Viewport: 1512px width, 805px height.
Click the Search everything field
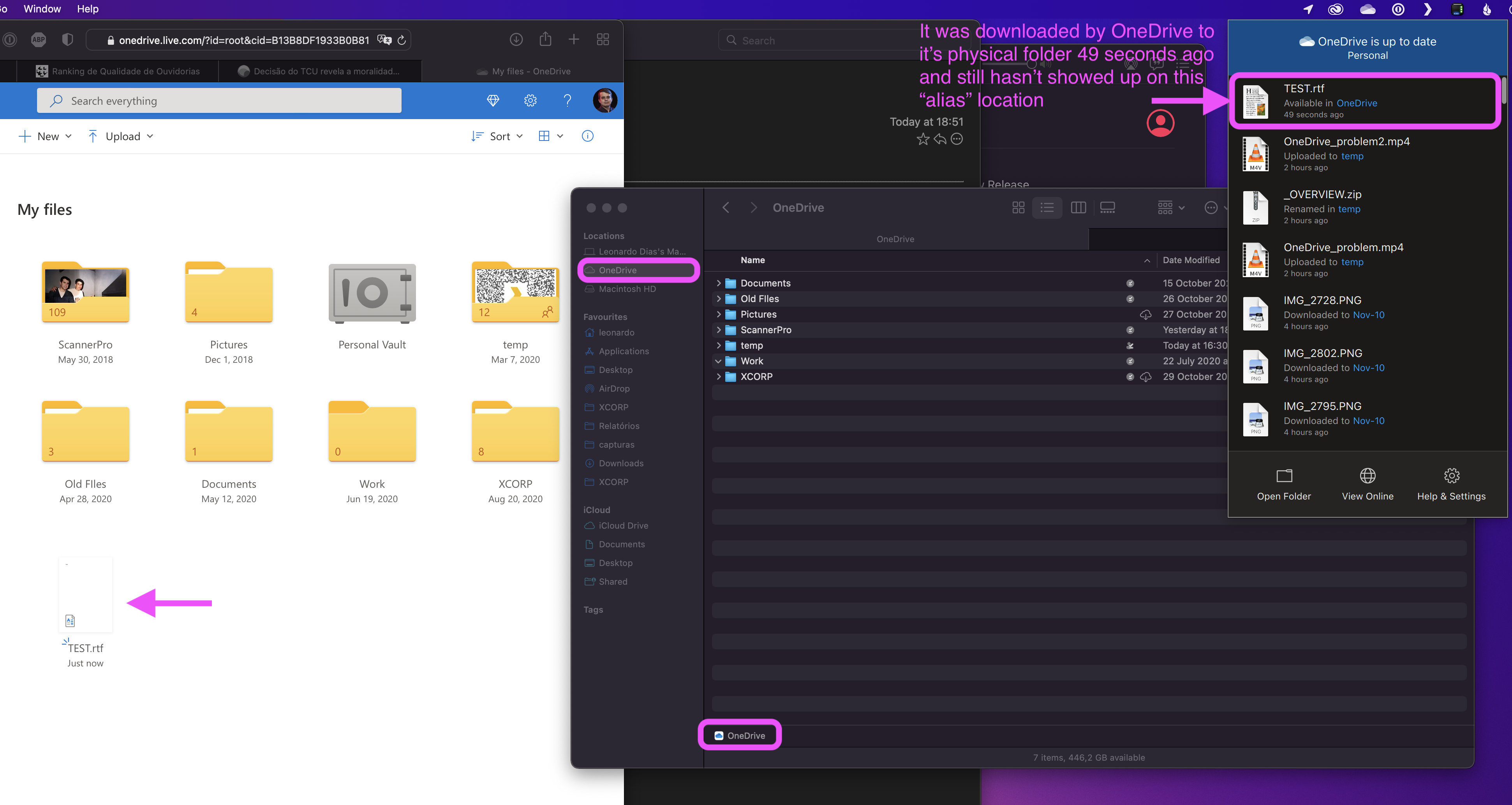pyautogui.click(x=219, y=101)
